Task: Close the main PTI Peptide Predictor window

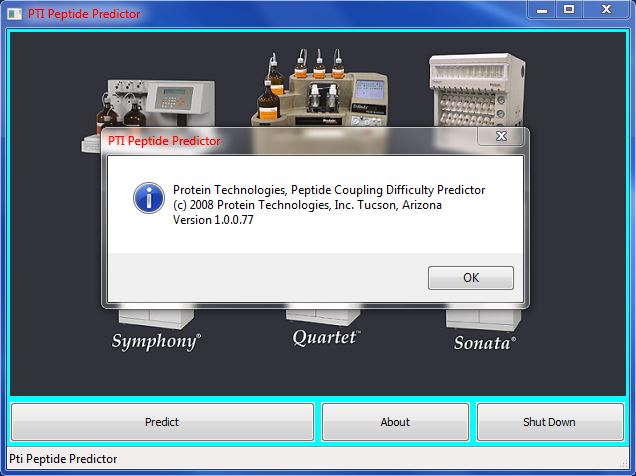Action: 606,10
